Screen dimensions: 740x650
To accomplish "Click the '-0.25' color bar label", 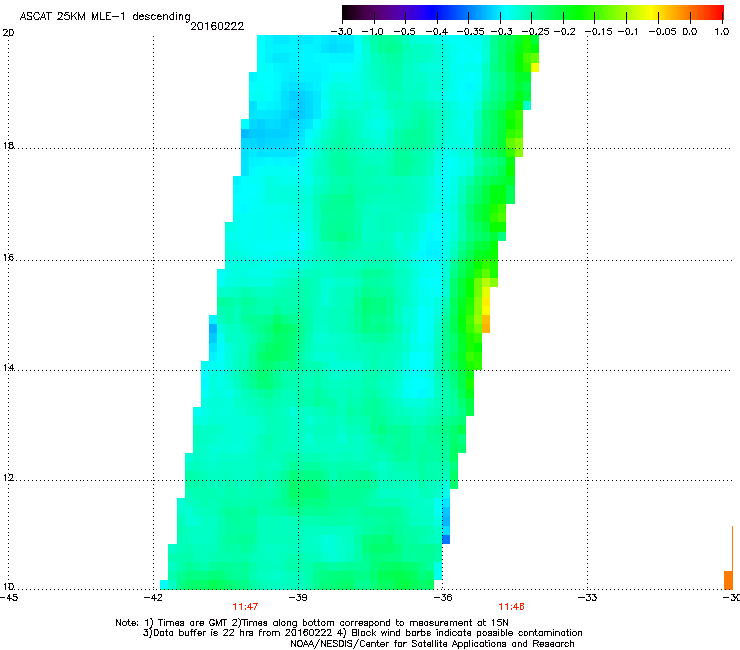I will click(535, 32).
